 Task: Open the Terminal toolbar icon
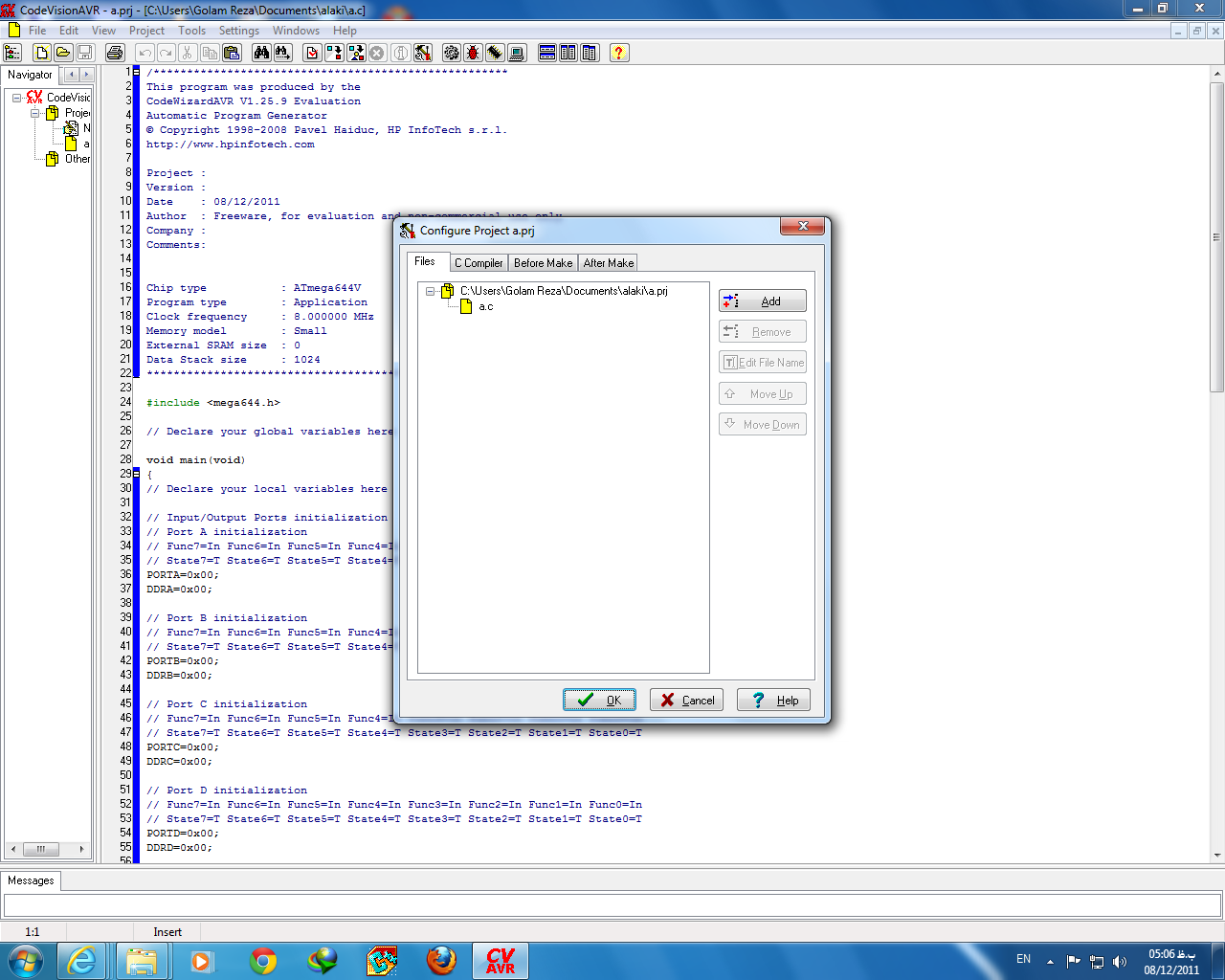click(517, 53)
